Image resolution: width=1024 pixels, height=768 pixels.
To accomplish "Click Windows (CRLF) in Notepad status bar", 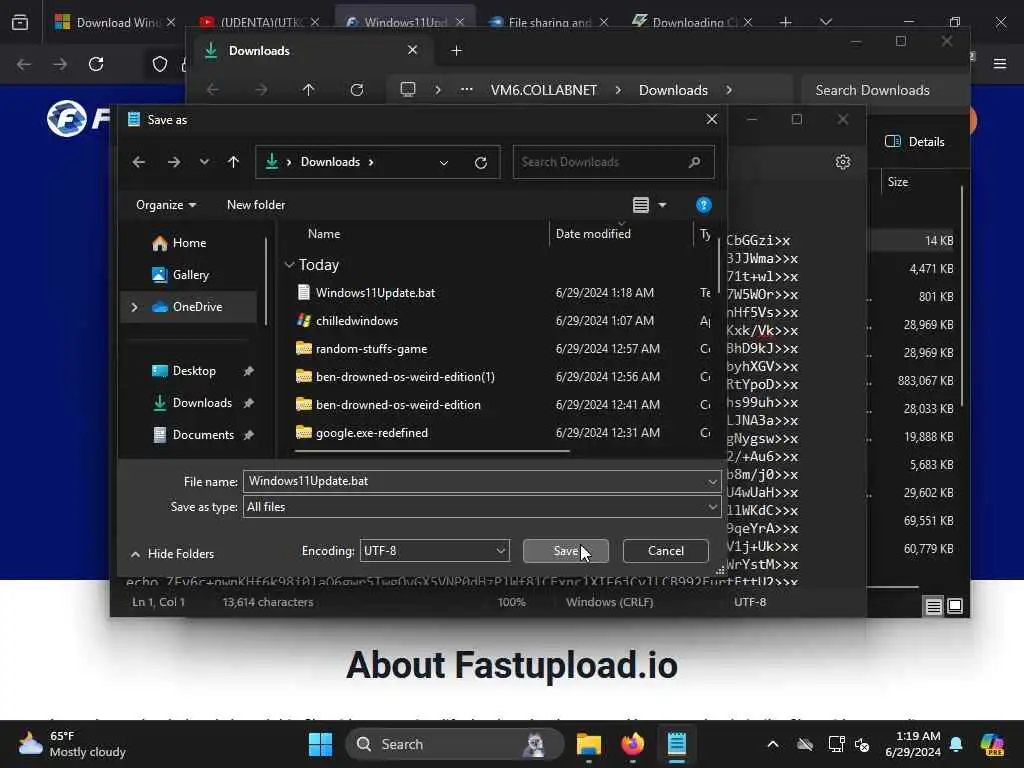I will (x=609, y=602).
